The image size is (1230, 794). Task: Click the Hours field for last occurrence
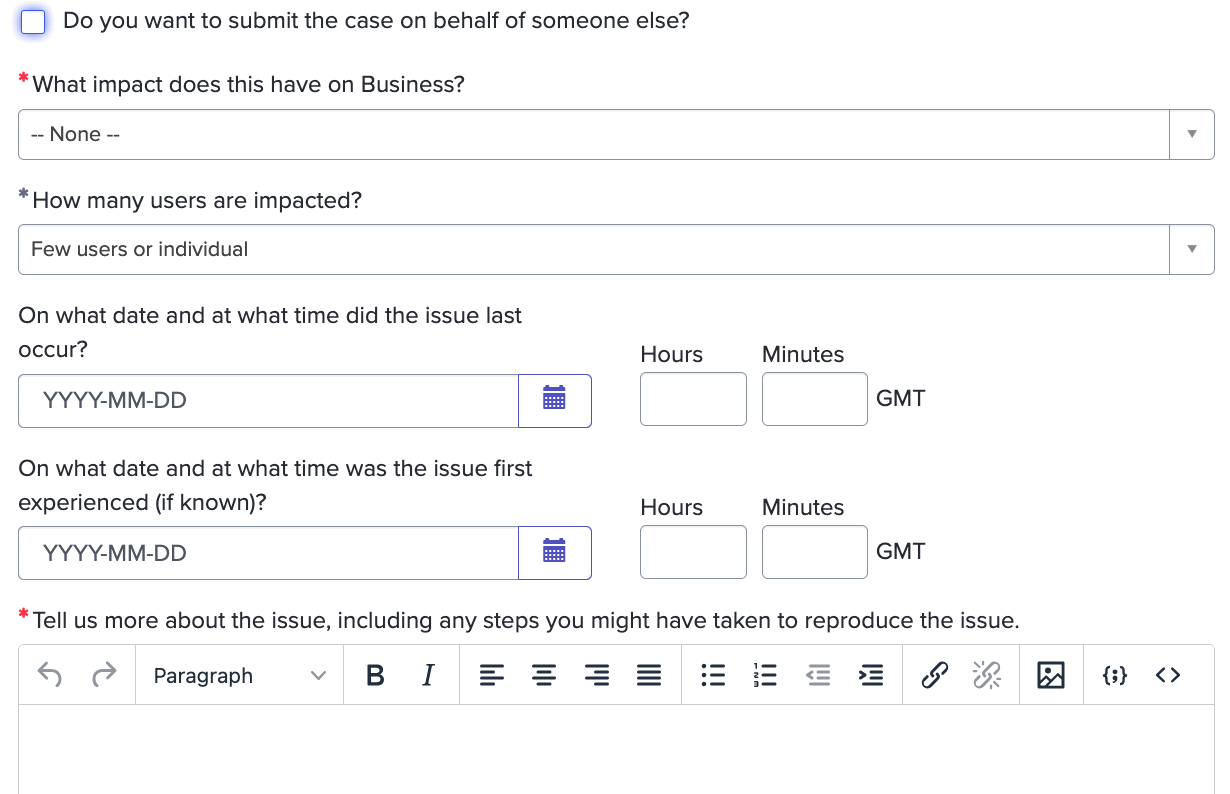(693, 399)
